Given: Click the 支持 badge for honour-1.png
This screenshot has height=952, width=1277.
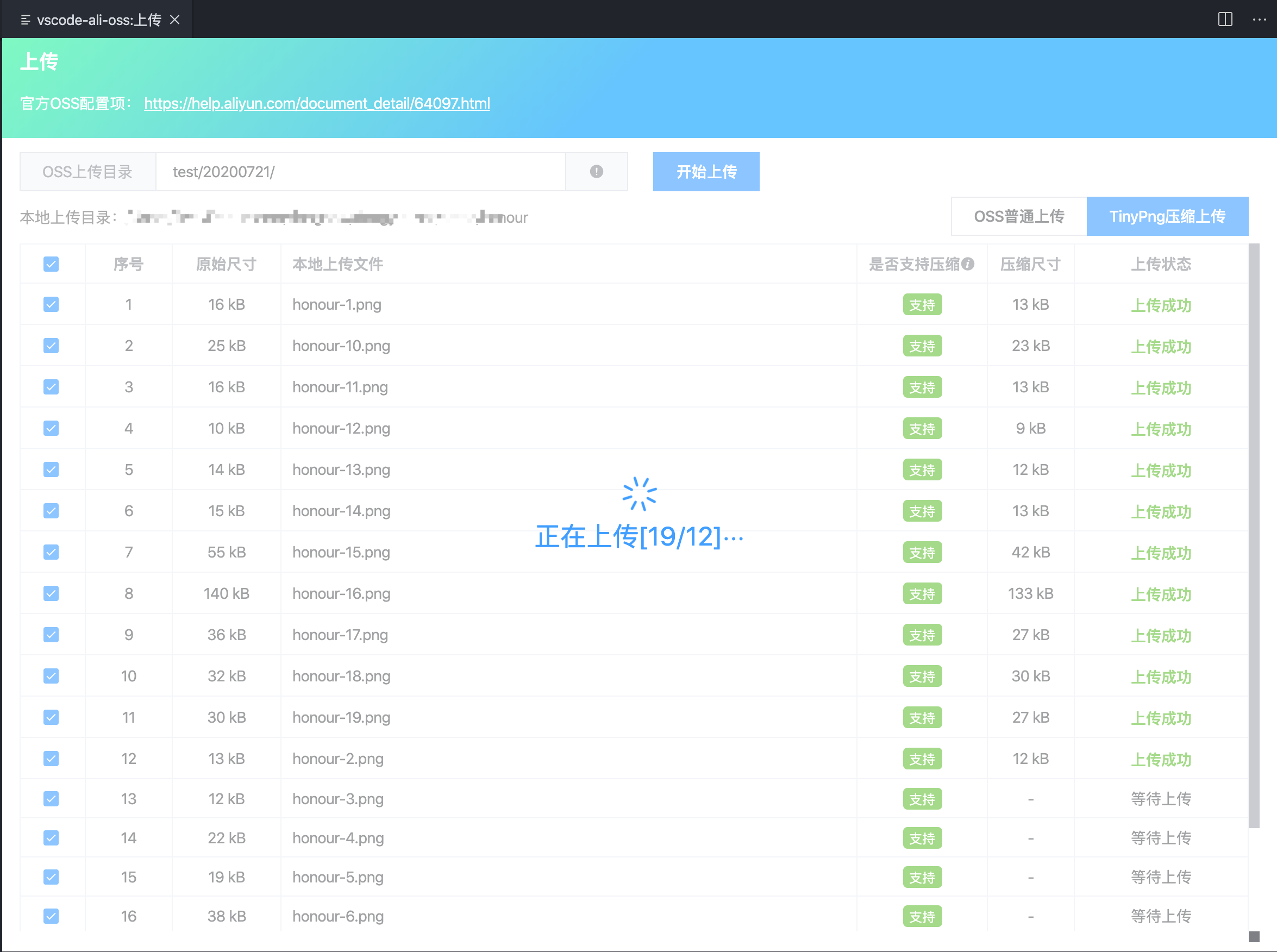Looking at the screenshot, I should click(922, 305).
